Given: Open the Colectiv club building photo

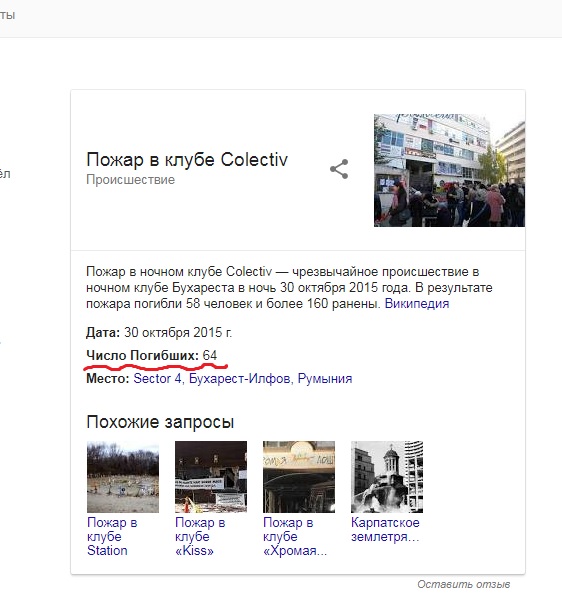Looking at the screenshot, I should pos(449,170).
